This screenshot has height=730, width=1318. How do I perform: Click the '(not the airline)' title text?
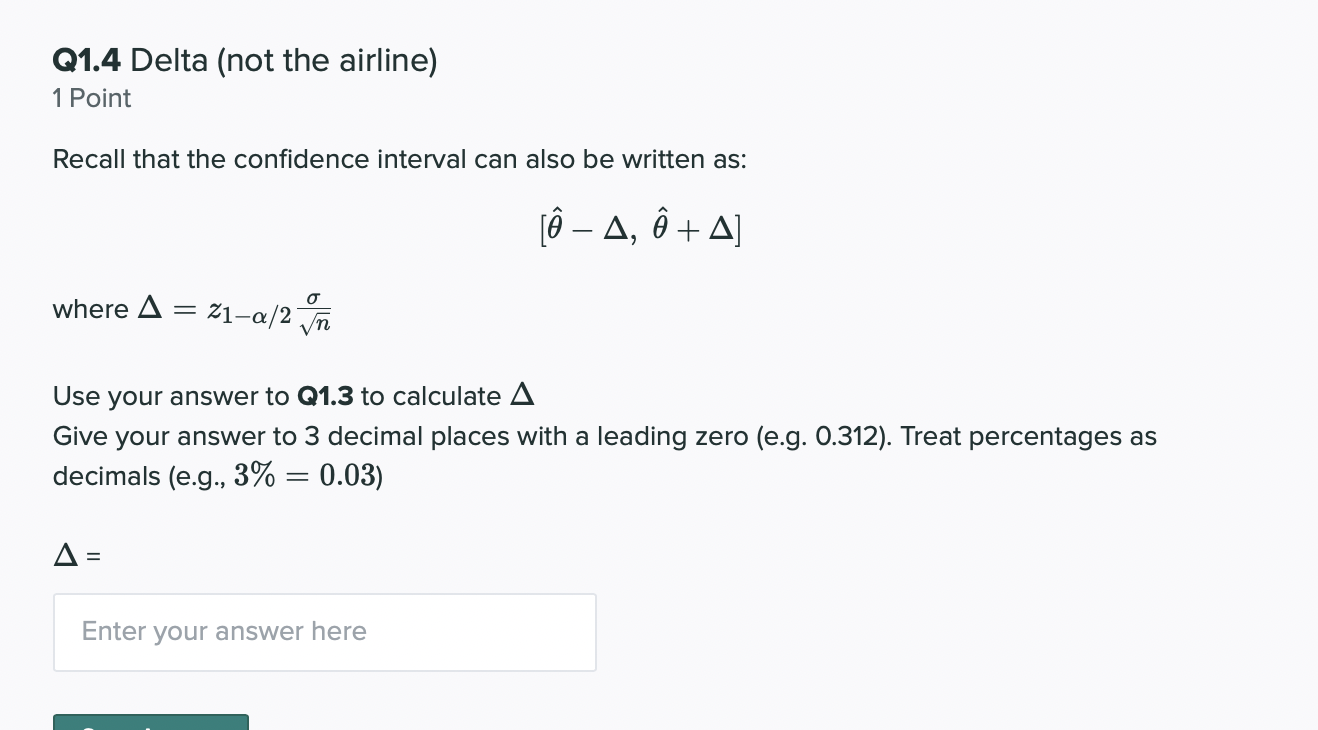pyautogui.click(x=327, y=62)
